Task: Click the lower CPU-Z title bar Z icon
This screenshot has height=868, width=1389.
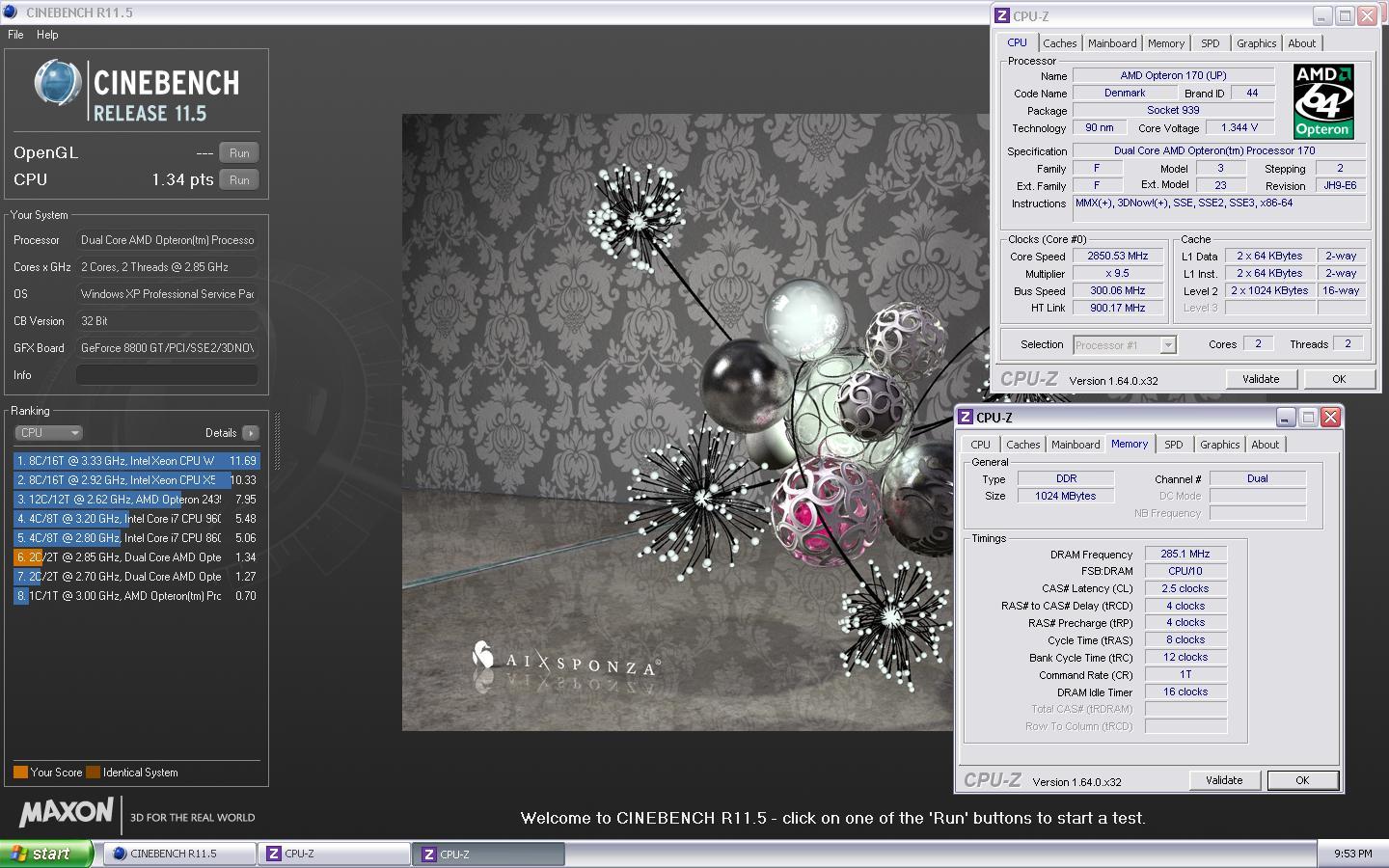Action: [966, 418]
